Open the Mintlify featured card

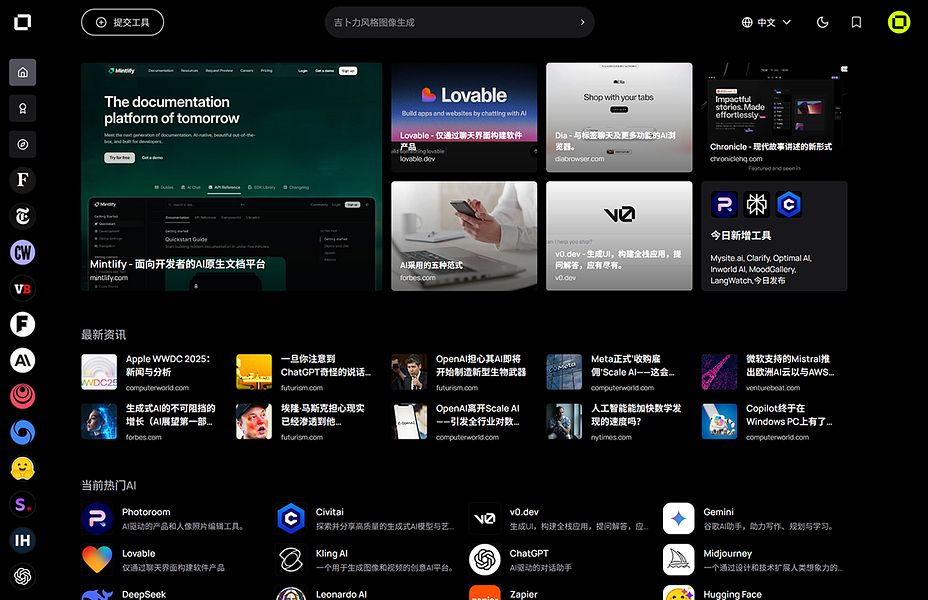click(x=231, y=177)
